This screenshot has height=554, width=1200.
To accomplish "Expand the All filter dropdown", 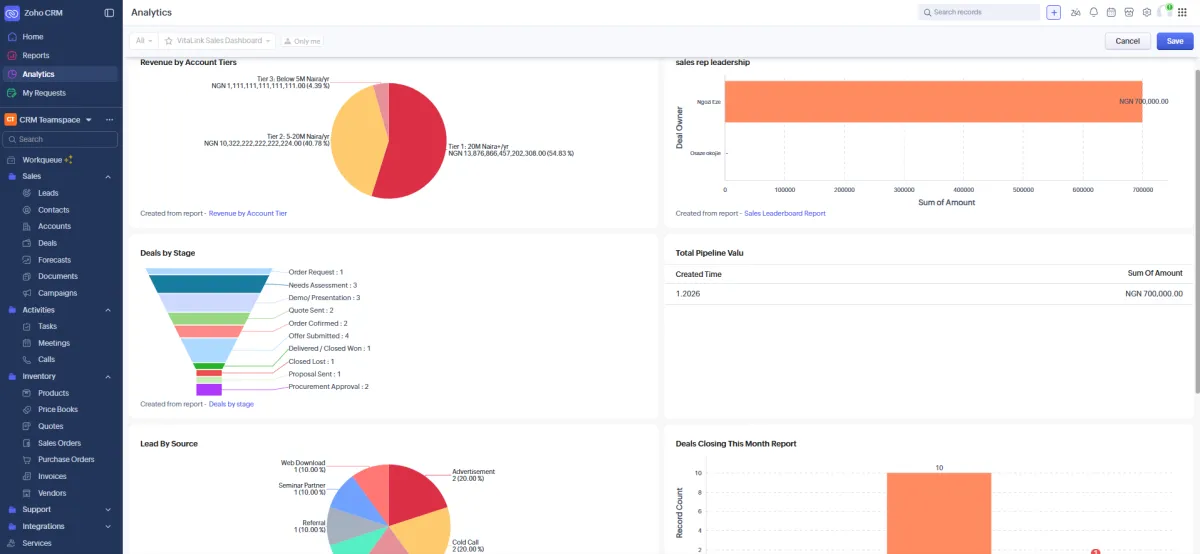I will click(x=143, y=41).
